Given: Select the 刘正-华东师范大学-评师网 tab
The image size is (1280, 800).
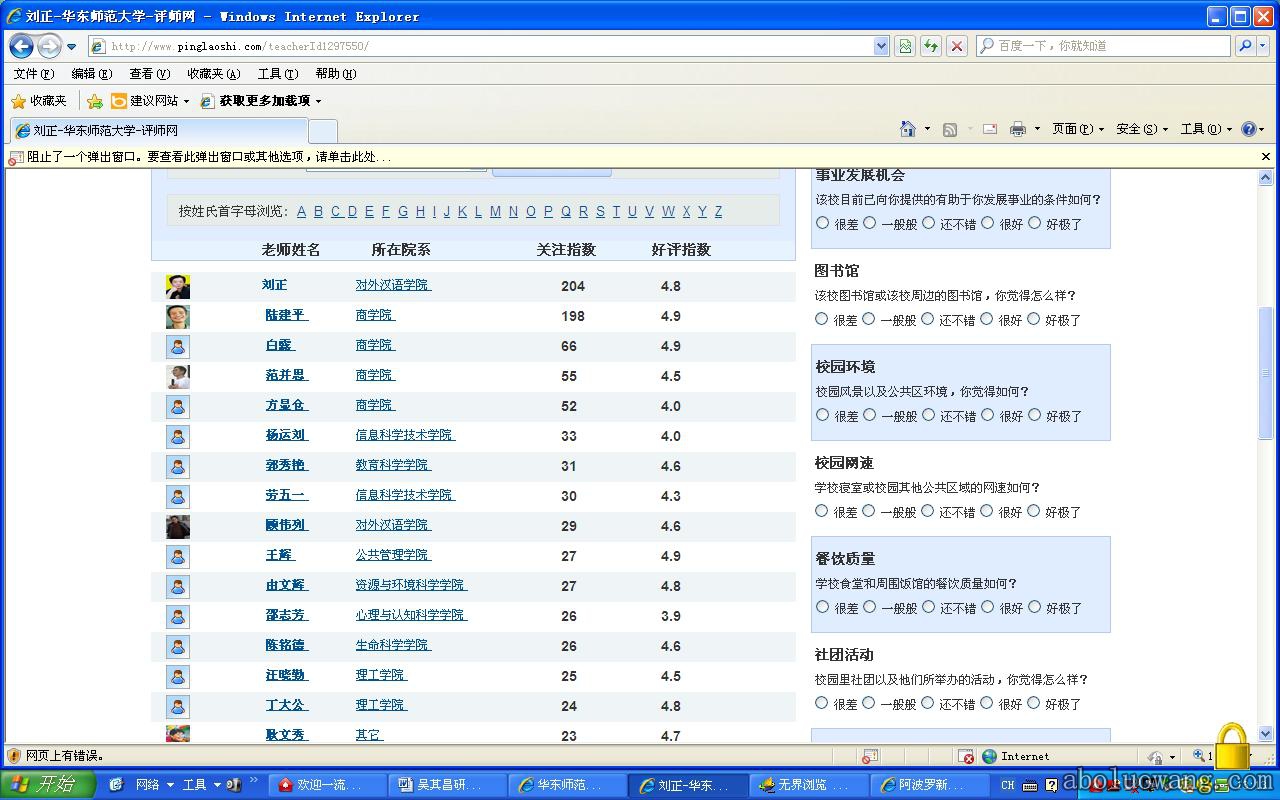Looking at the screenshot, I should coord(158,131).
